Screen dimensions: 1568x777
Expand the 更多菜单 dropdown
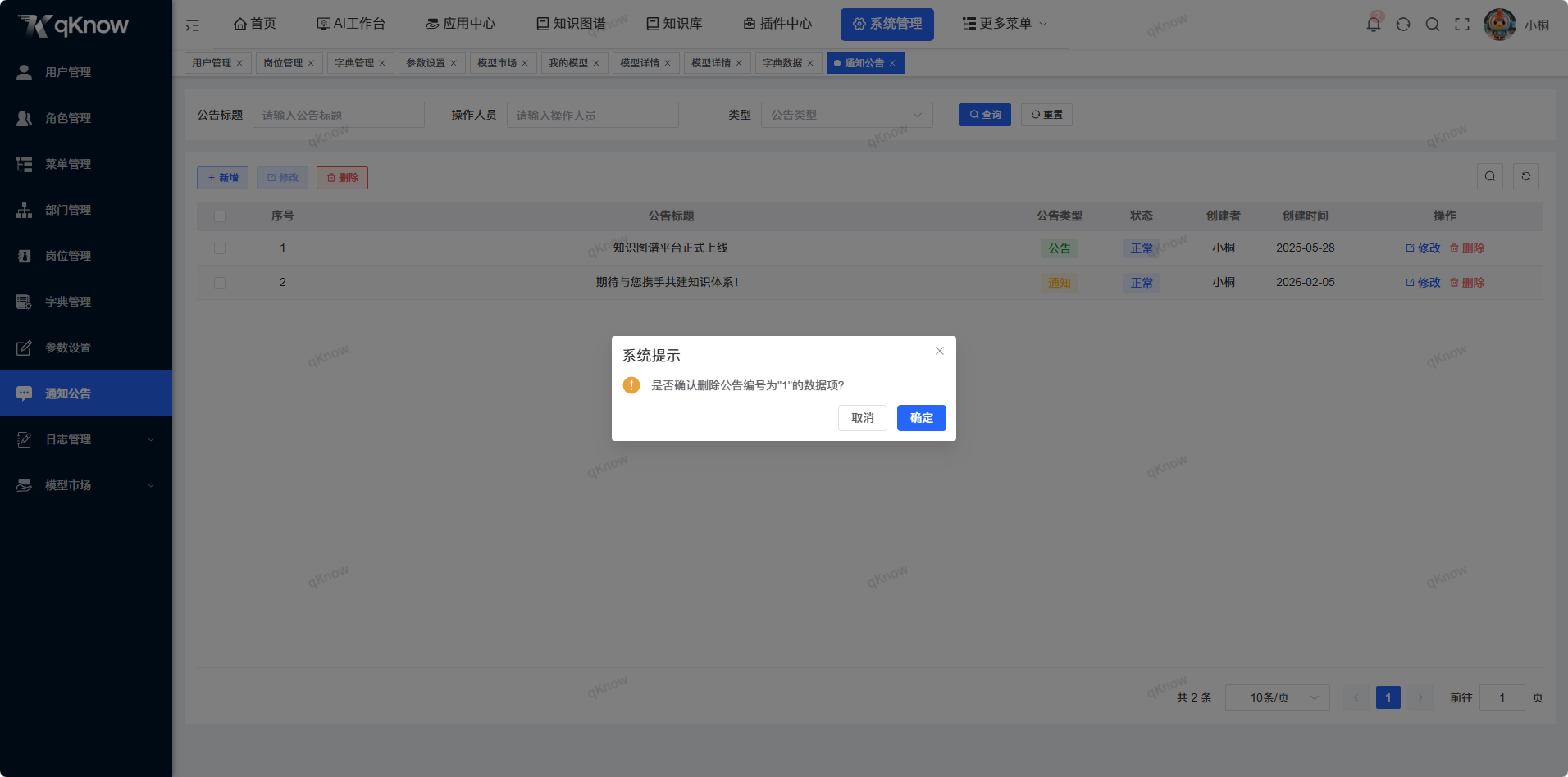pyautogui.click(x=1005, y=24)
